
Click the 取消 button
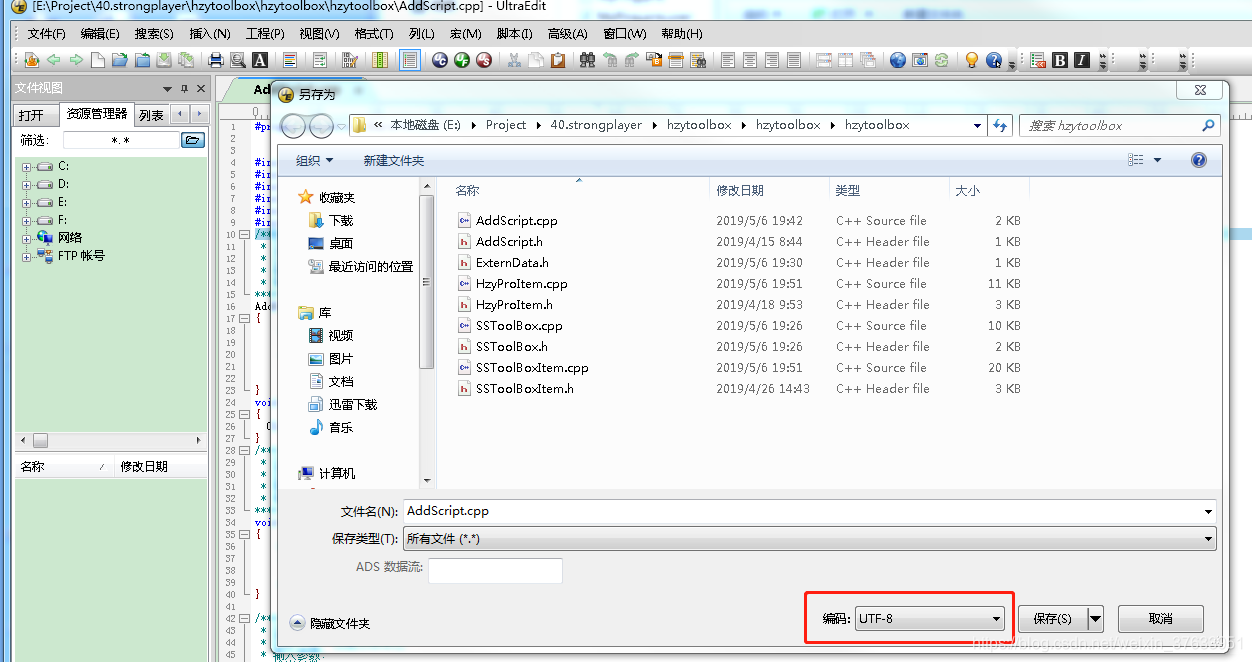point(1160,619)
